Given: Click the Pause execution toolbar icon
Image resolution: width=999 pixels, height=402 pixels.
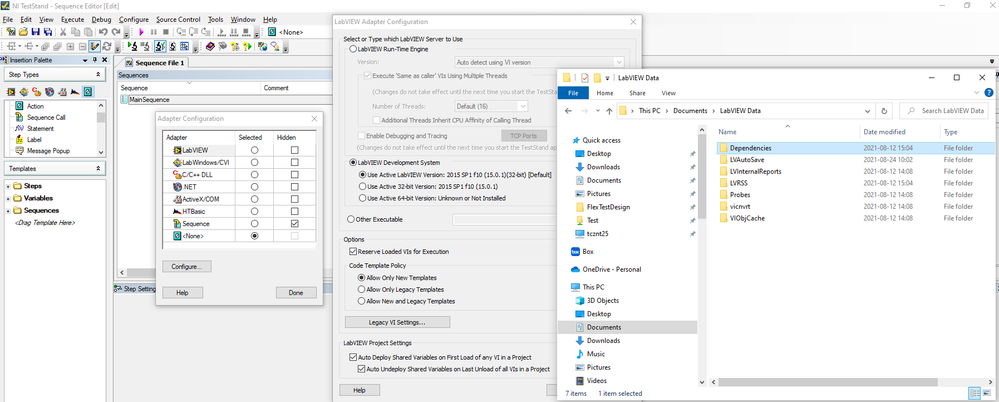Looking at the screenshot, I should [x=154, y=32].
